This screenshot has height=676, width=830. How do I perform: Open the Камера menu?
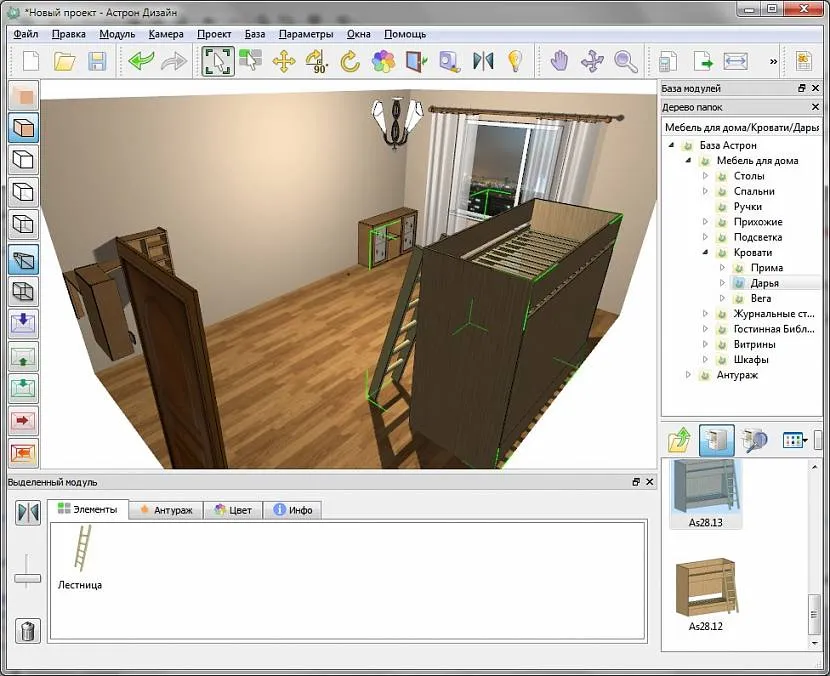click(x=166, y=33)
